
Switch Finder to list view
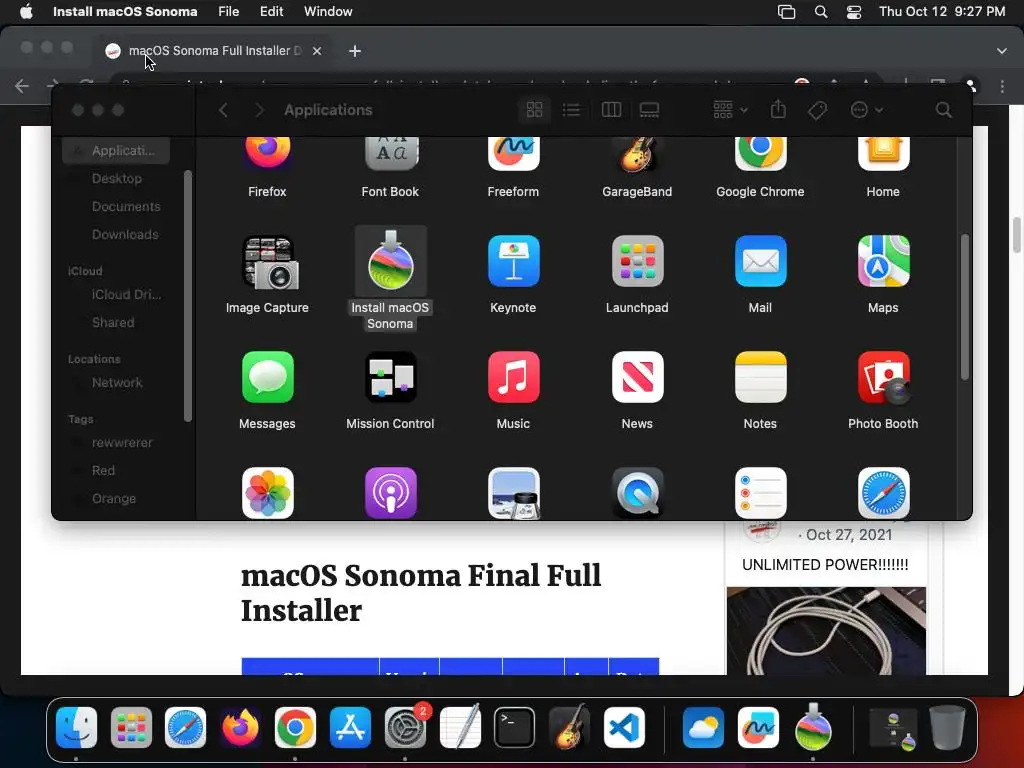(571, 110)
